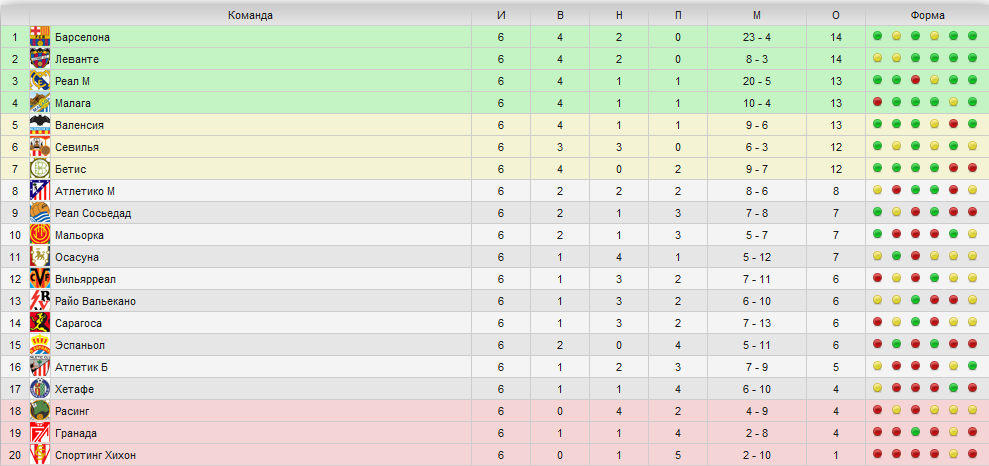Click the Valencia bat logo icon

(40, 125)
